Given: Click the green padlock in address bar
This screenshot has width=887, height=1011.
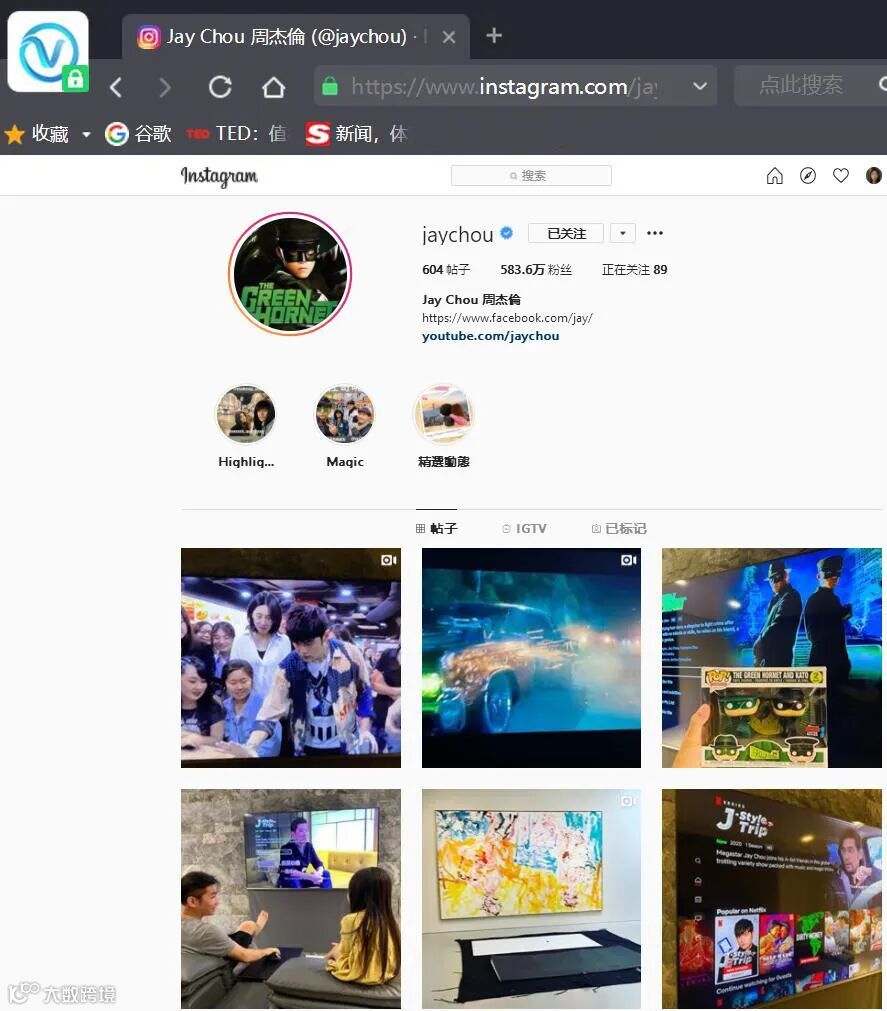Looking at the screenshot, I should coord(330,85).
